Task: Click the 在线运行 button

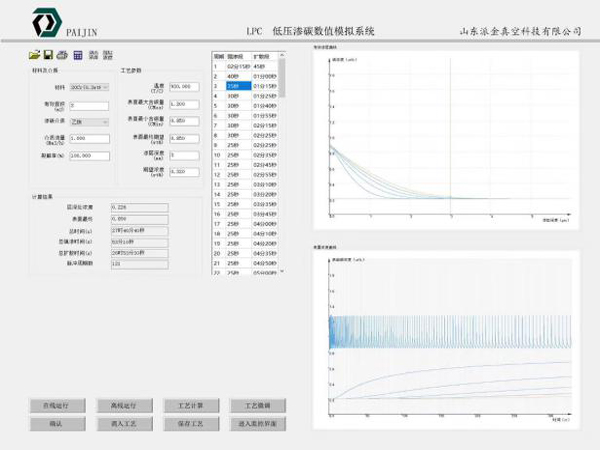Action: pyautogui.click(x=55, y=406)
